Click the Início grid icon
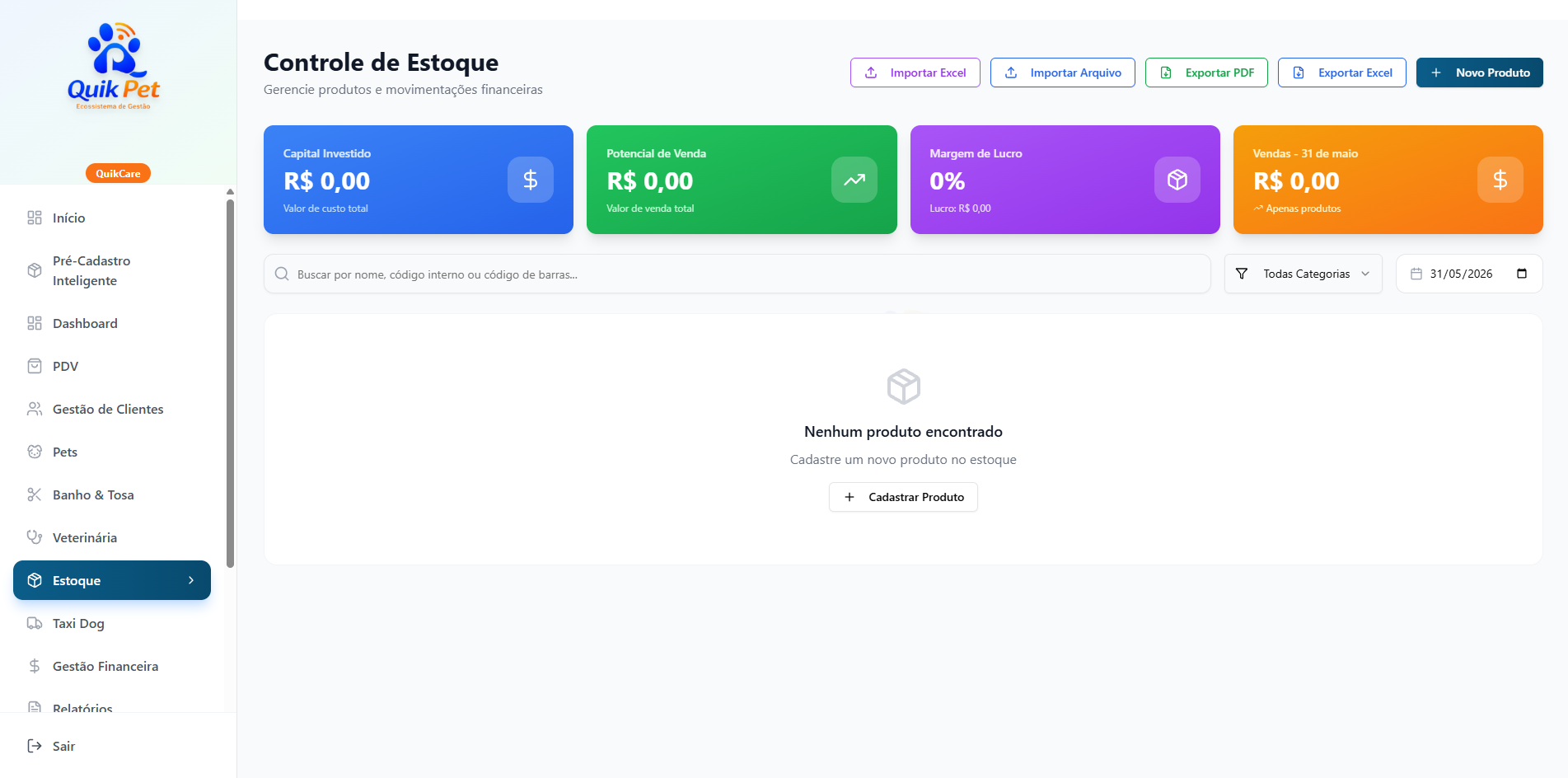The width and height of the screenshot is (1568, 778). 35,218
